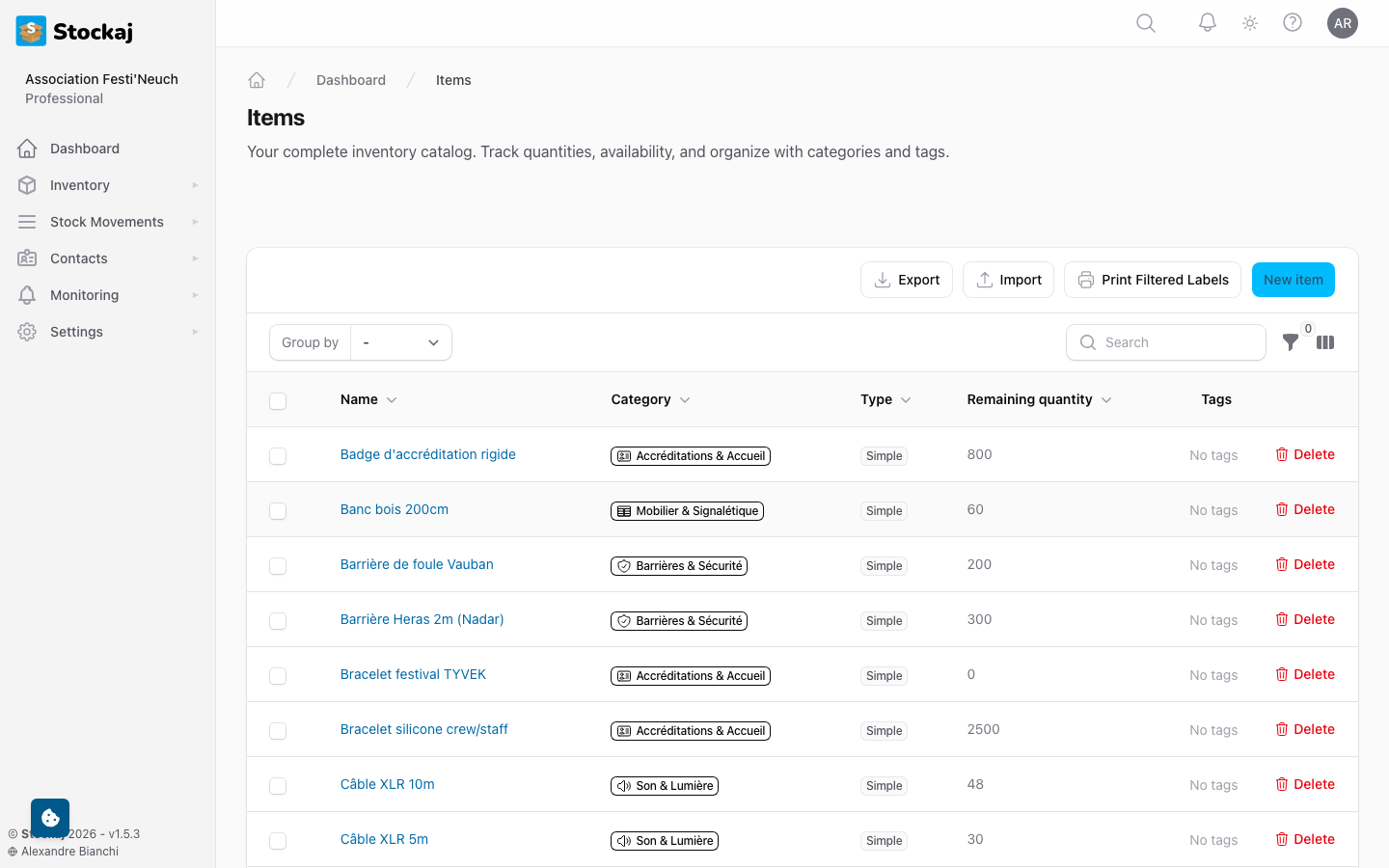Viewport: 1389px width, 868px height.
Task: Open the filter funnel icon
Action: (1291, 342)
